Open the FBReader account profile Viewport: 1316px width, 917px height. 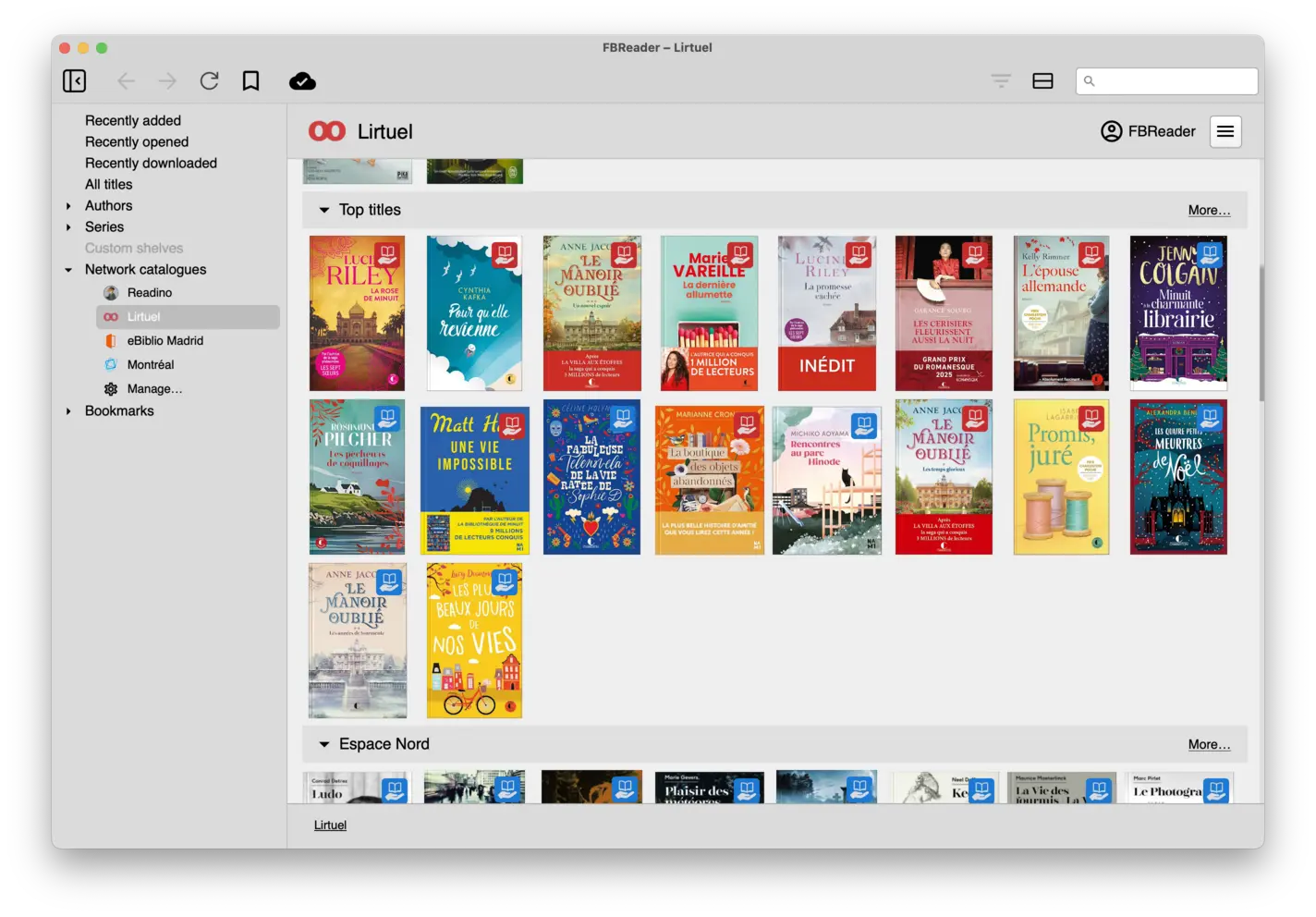pyautogui.click(x=1149, y=131)
